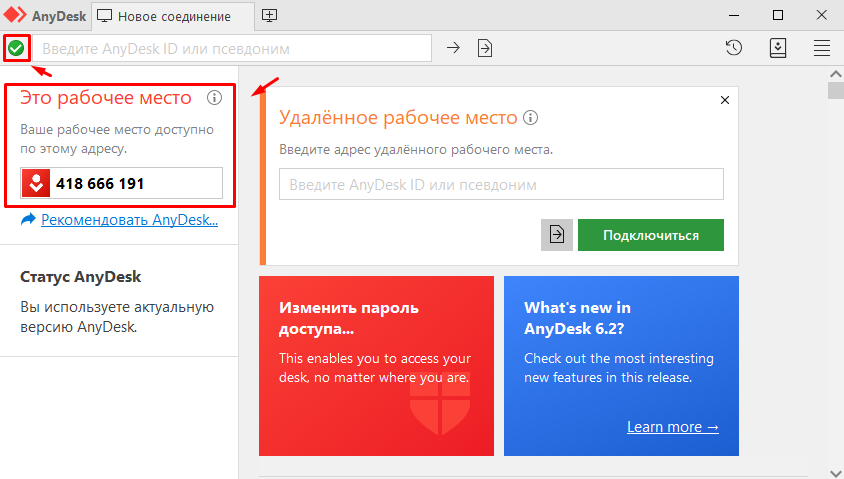Click the vertical scrollbar up arrow
Screen dimensions: 844x479
pos(835,75)
